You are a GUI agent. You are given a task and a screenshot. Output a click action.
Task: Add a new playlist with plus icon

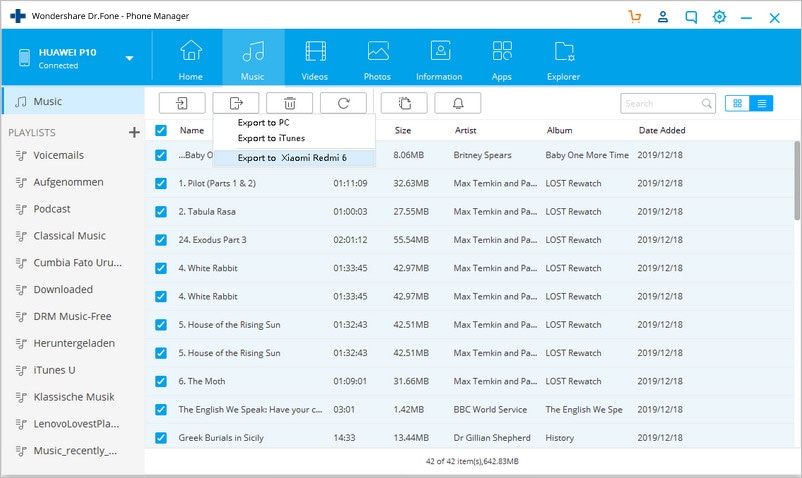coord(134,132)
